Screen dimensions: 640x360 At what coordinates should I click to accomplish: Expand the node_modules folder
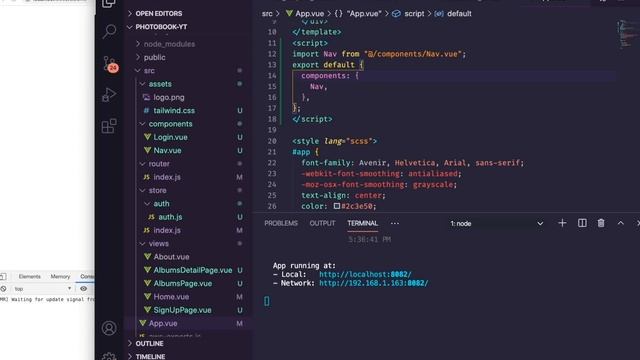coord(169,44)
